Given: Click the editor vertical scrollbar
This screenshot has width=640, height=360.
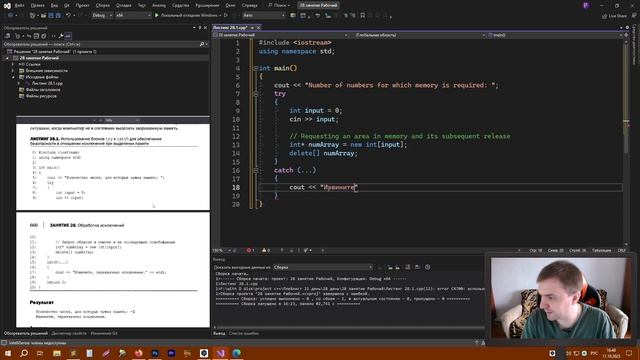Looking at the screenshot, I should click(x=626, y=137).
